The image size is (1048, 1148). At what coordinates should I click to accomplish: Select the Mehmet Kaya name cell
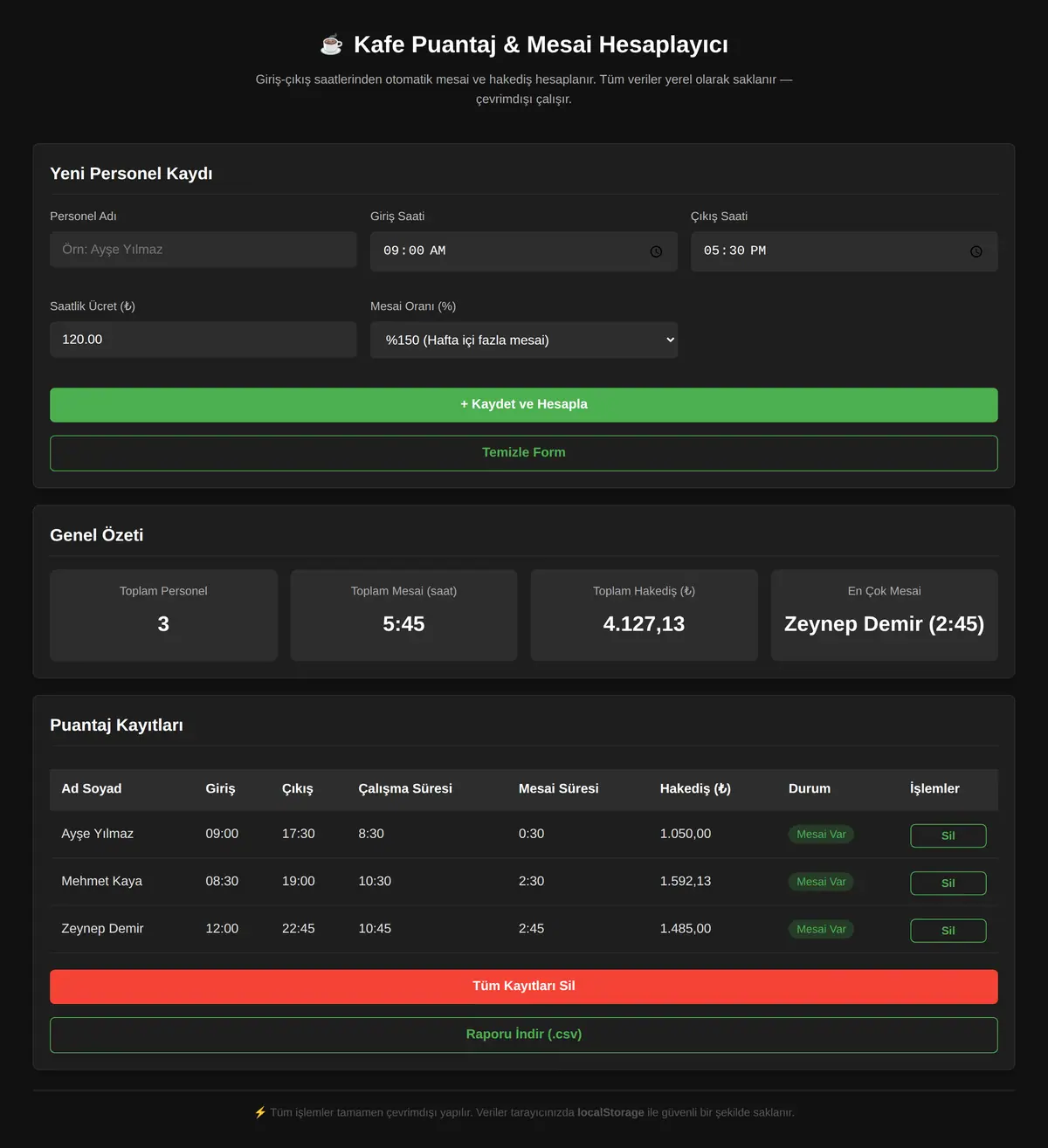click(x=102, y=881)
